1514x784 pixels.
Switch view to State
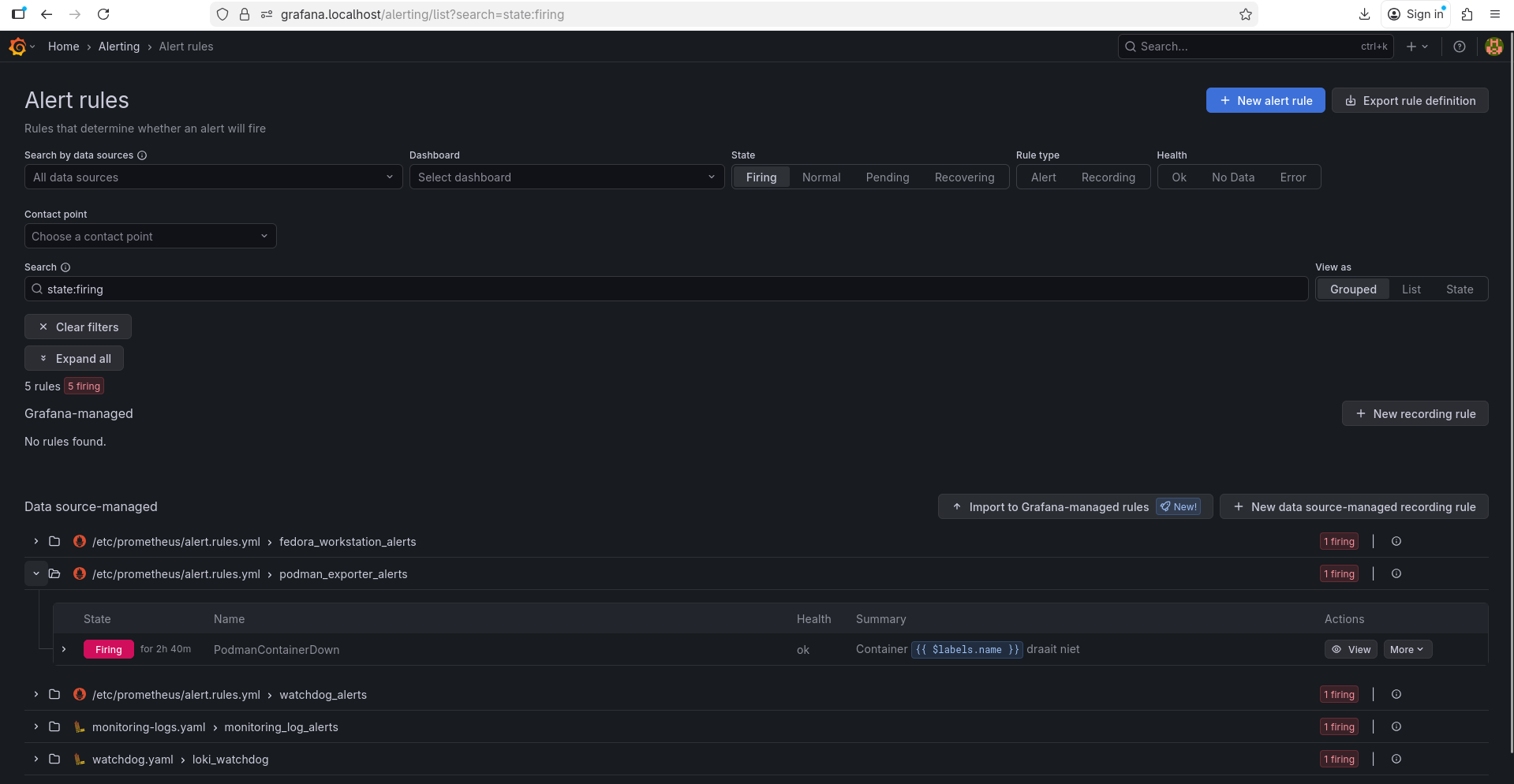coord(1460,289)
